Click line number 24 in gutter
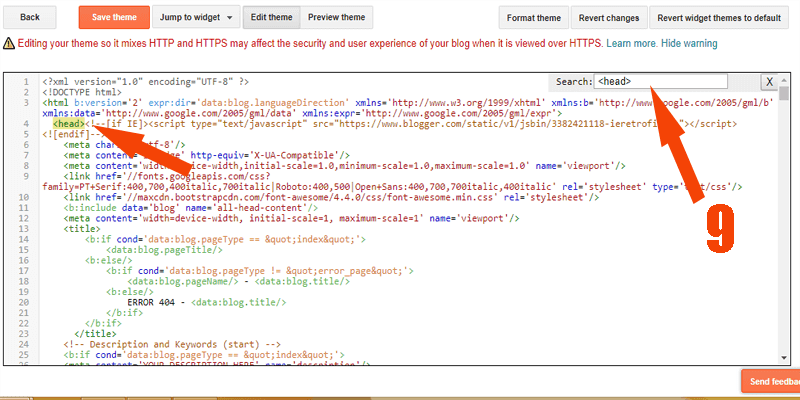Screen dimensions: 800x400 (24, 344)
